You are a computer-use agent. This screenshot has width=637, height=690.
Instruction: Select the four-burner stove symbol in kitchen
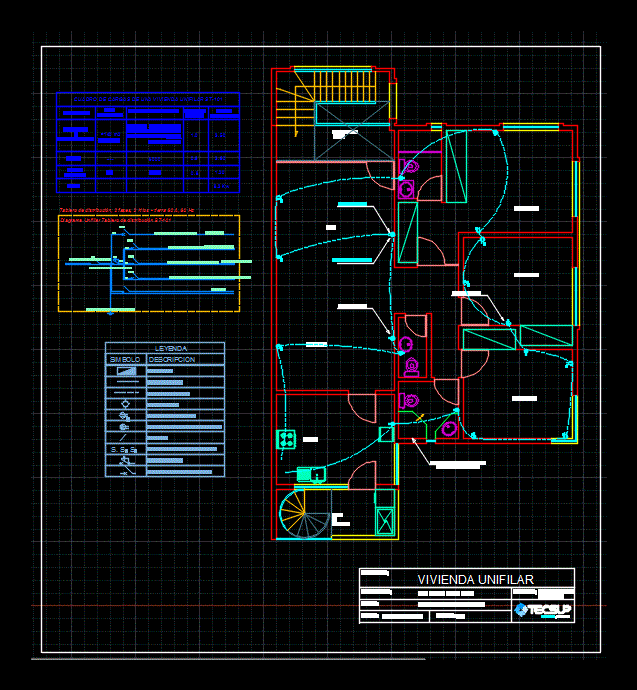tap(286, 439)
